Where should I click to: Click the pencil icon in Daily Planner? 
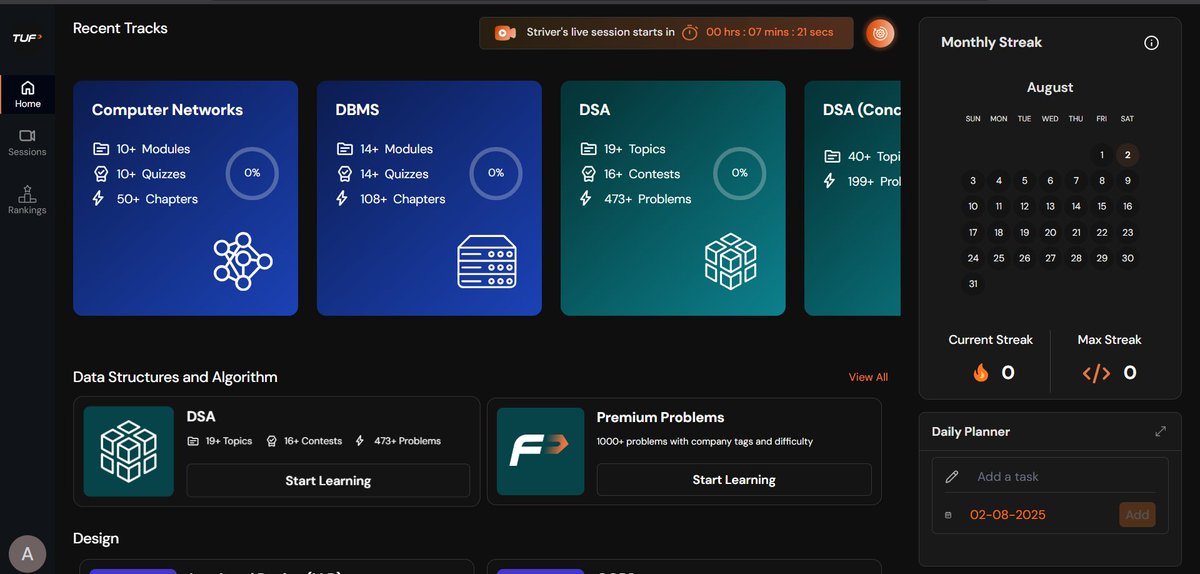pos(952,477)
